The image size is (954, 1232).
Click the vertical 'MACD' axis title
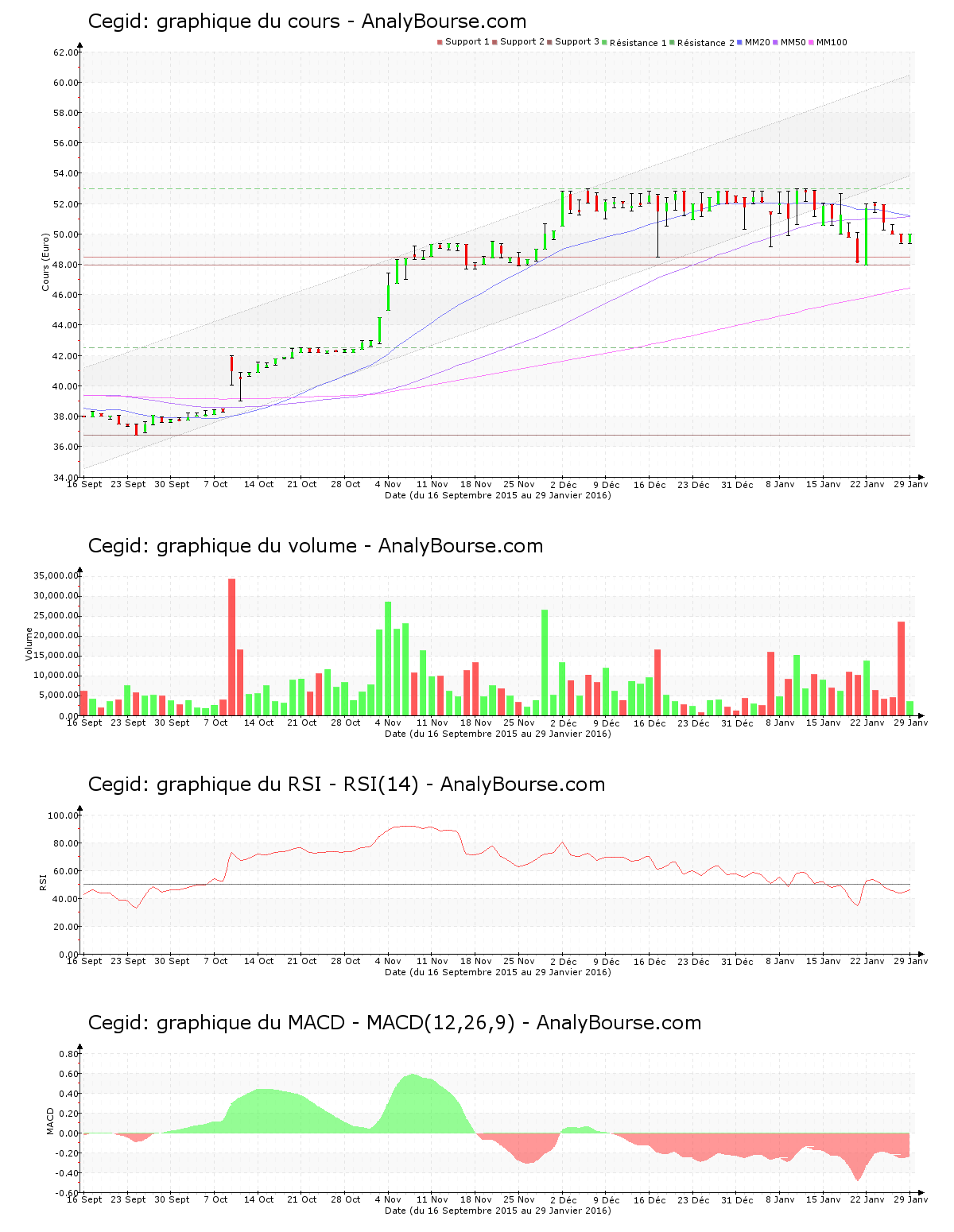[x=50, y=1121]
